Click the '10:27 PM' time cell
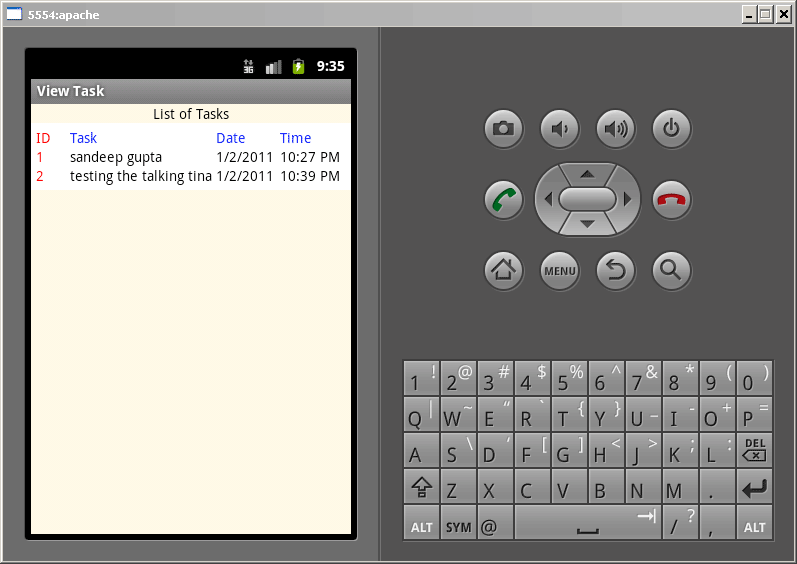This screenshot has width=797, height=564. point(310,157)
